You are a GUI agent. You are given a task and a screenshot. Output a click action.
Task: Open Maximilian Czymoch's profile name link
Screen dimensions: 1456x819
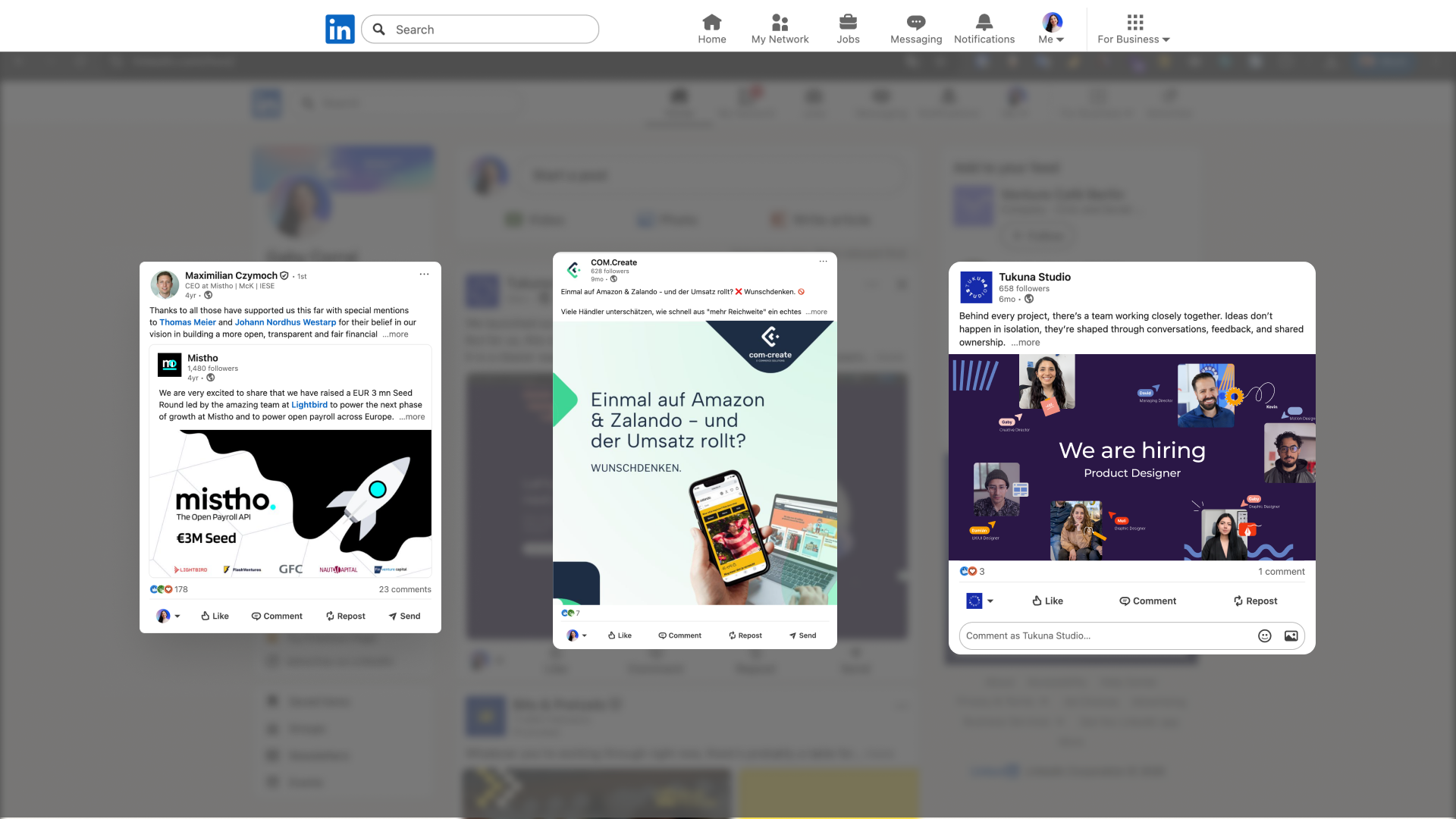(x=231, y=275)
